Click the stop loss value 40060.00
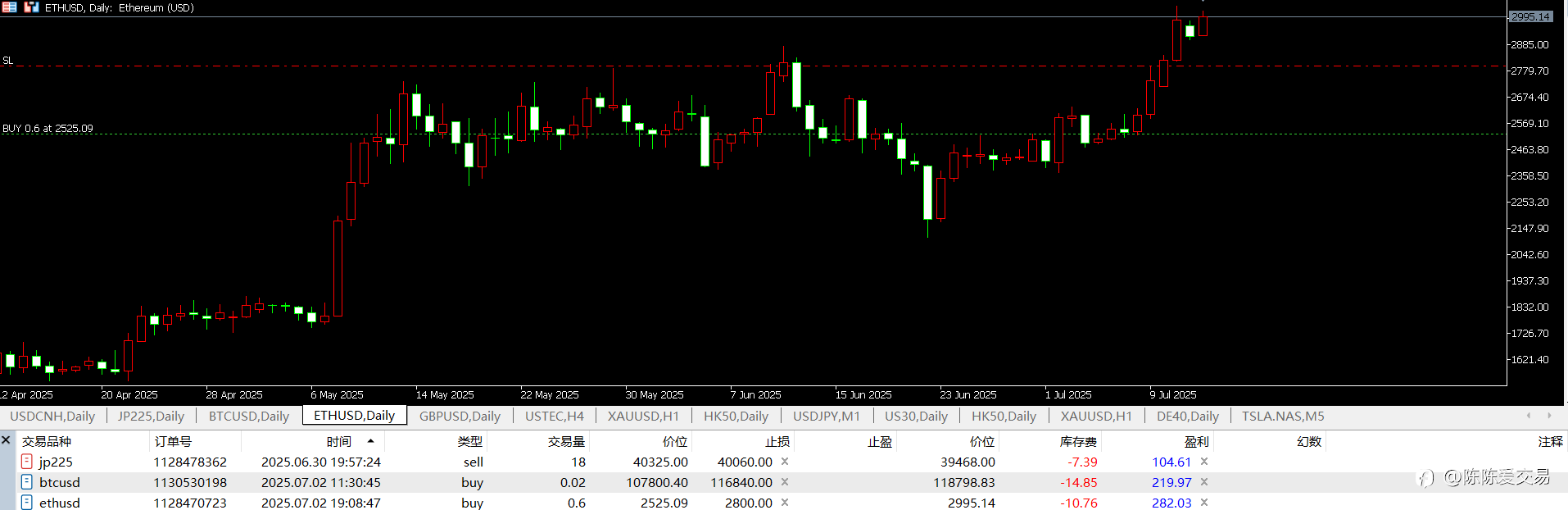This screenshot has width=1568, height=510. [745, 462]
